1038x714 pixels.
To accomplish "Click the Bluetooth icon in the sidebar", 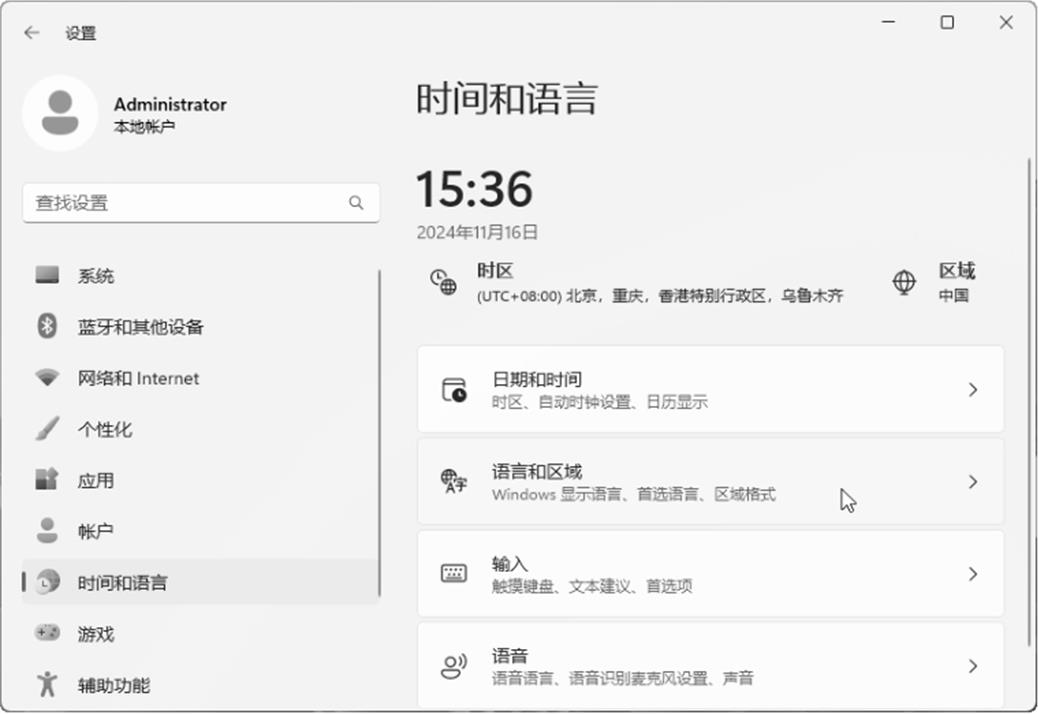I will pos(47,326).
